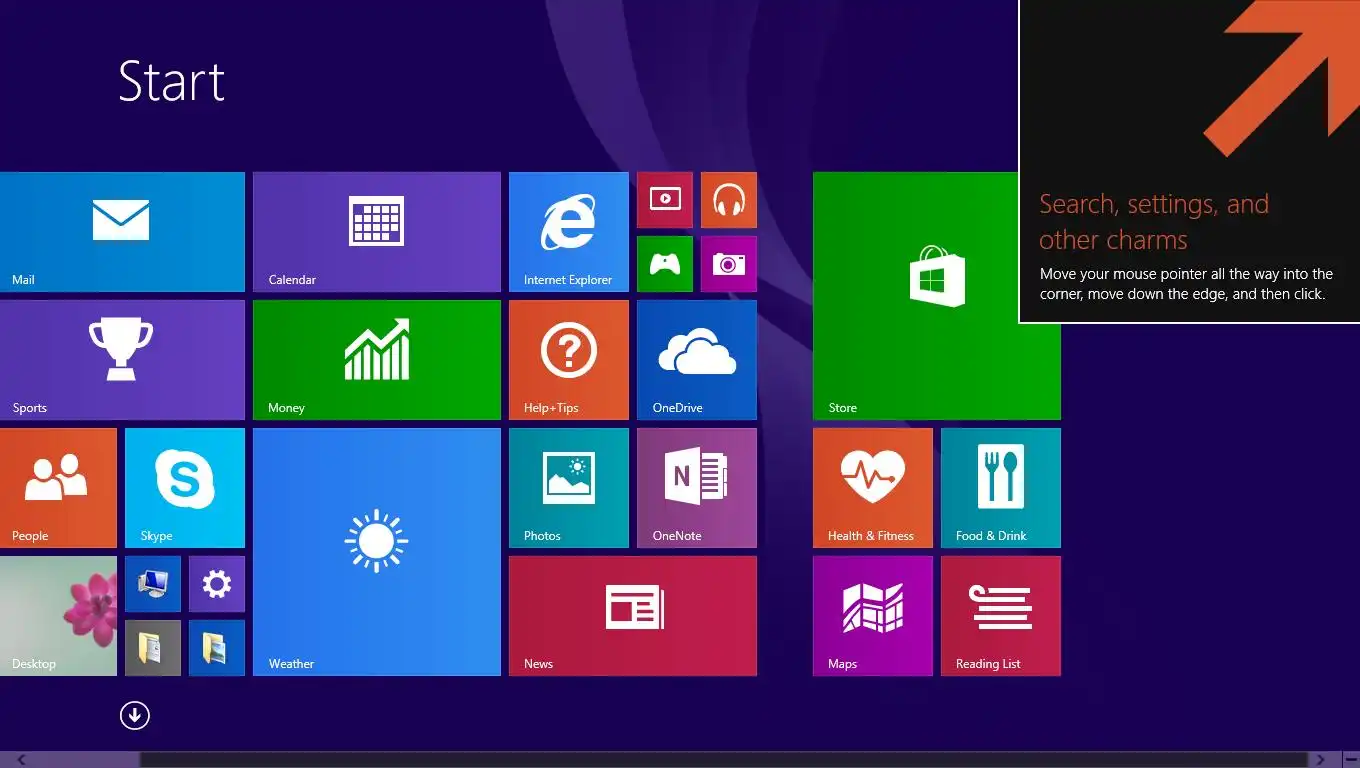Open the Sports trophy tile

pyautogui.click(x=122, y=360)
